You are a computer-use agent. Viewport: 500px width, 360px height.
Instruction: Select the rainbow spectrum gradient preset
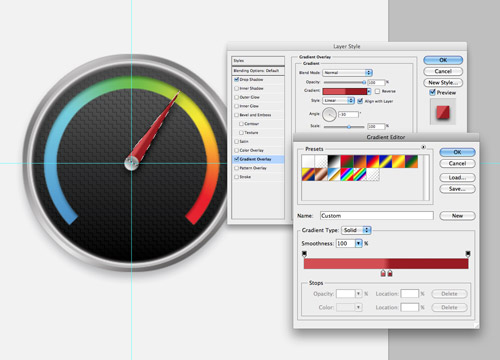(x=347, y=174)
